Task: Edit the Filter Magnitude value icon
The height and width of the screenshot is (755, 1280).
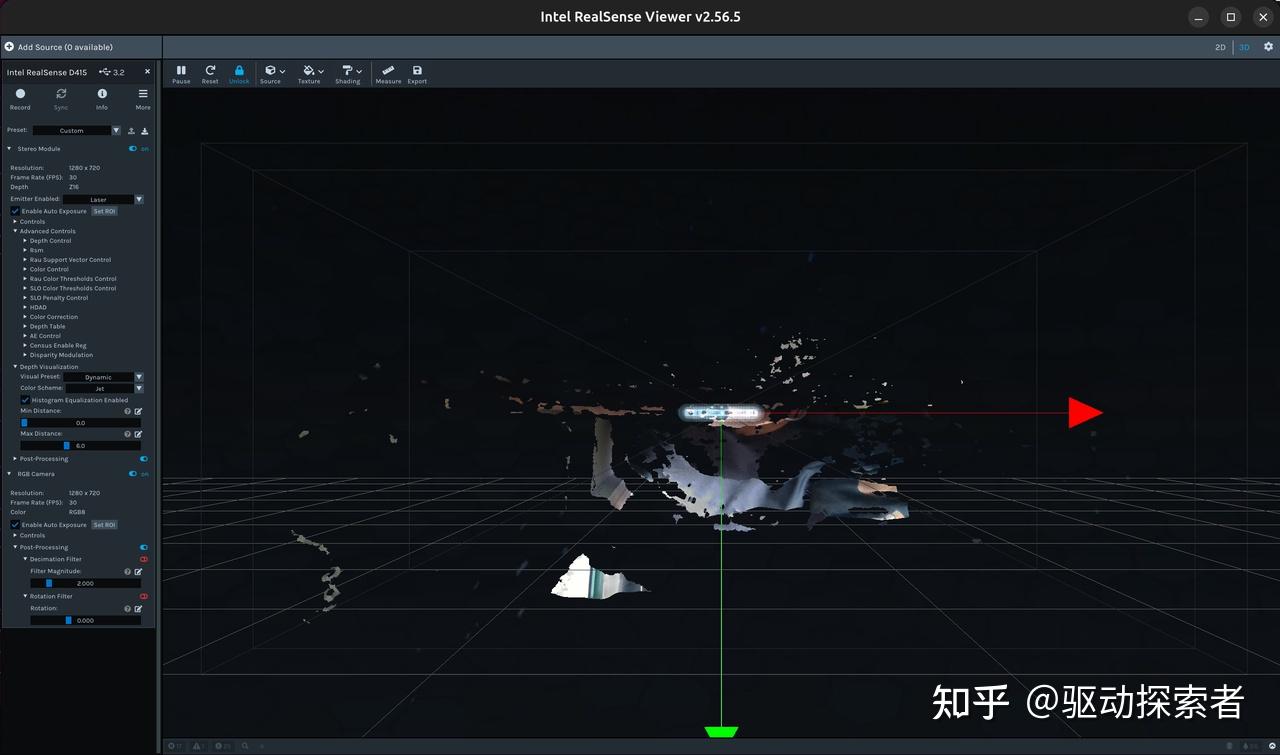Action: [x=138, y=571]
